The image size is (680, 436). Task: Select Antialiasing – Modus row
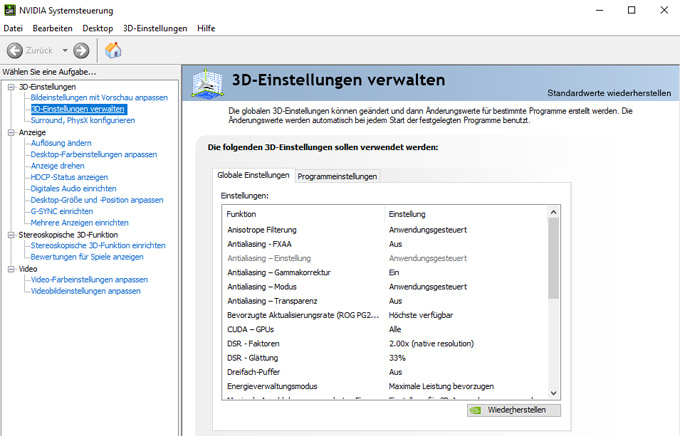pos(385,287)
